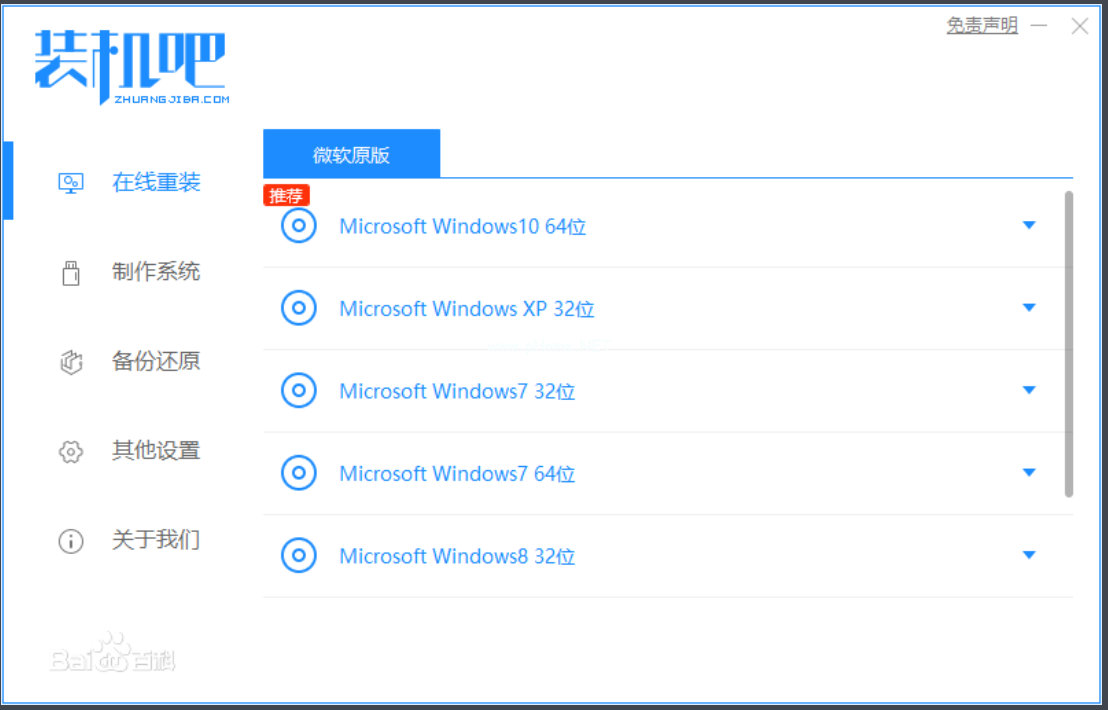Screen dimensions: 1108x710
Task: Switch to the 微软原版 tab
Action: coord(351,154)
